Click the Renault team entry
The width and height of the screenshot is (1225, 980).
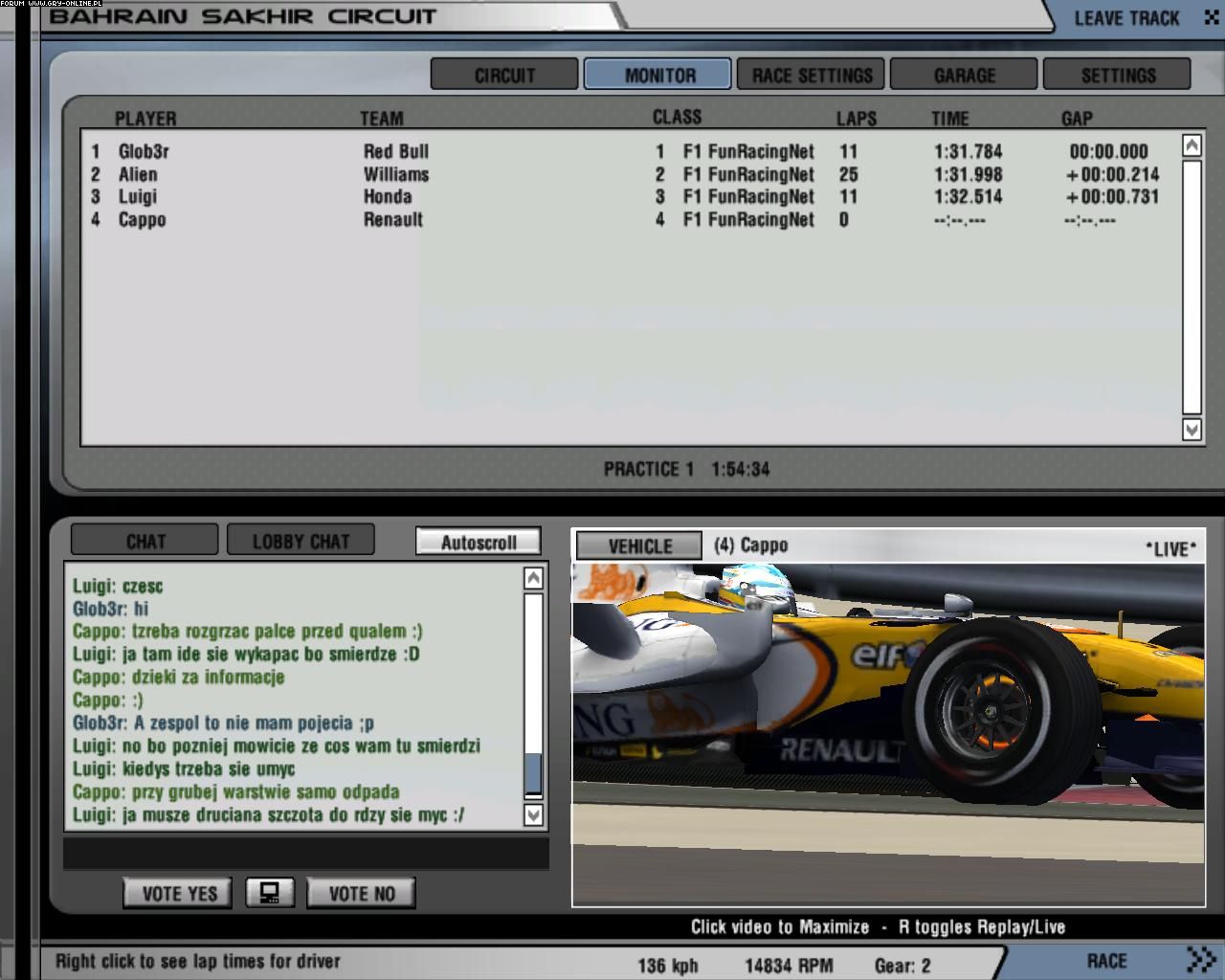tap(392, 220)
